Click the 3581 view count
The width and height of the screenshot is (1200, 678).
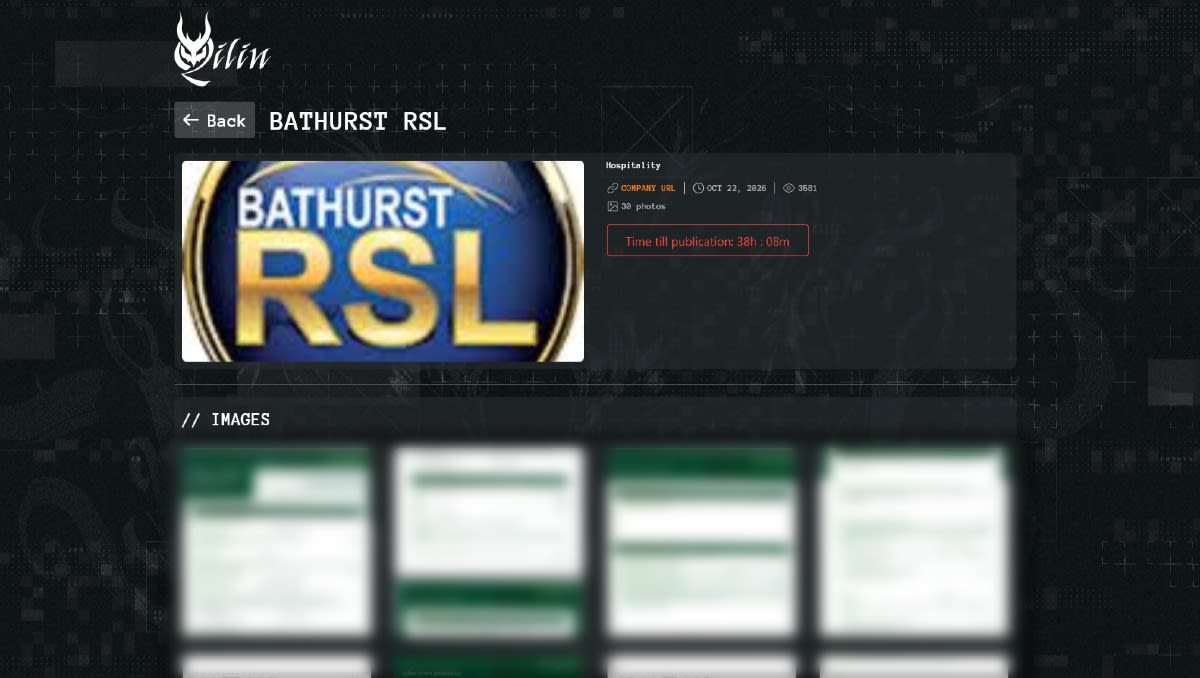tap(807, 188)
